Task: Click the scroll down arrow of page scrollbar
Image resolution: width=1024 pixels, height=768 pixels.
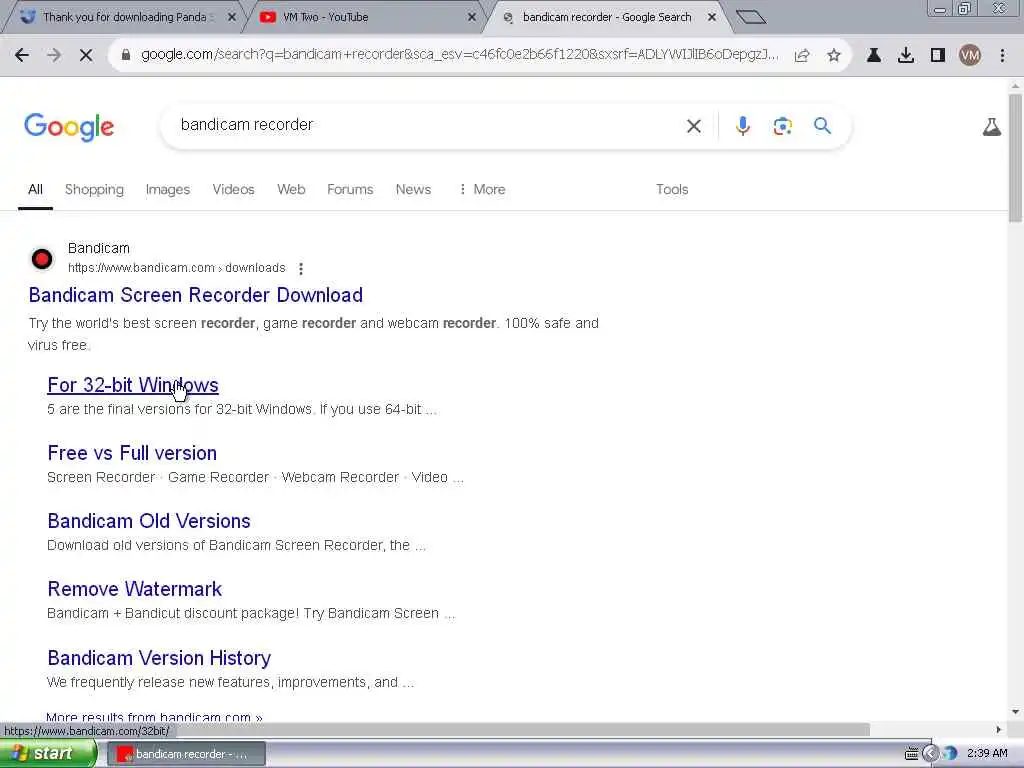Action: [x=1015, y=712]
